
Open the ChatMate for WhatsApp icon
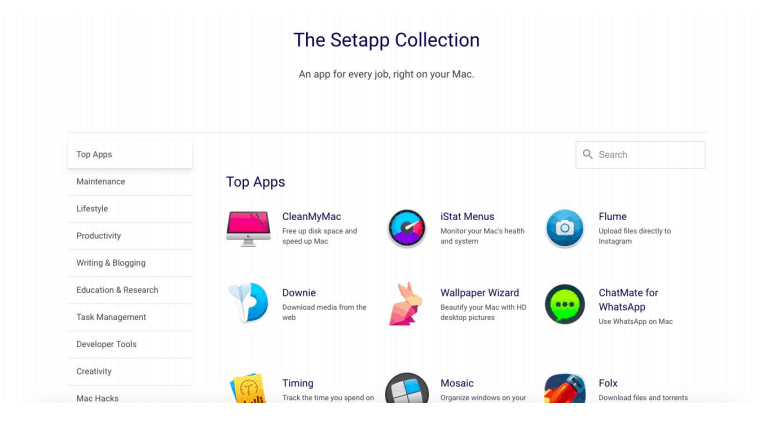point(565,304)
